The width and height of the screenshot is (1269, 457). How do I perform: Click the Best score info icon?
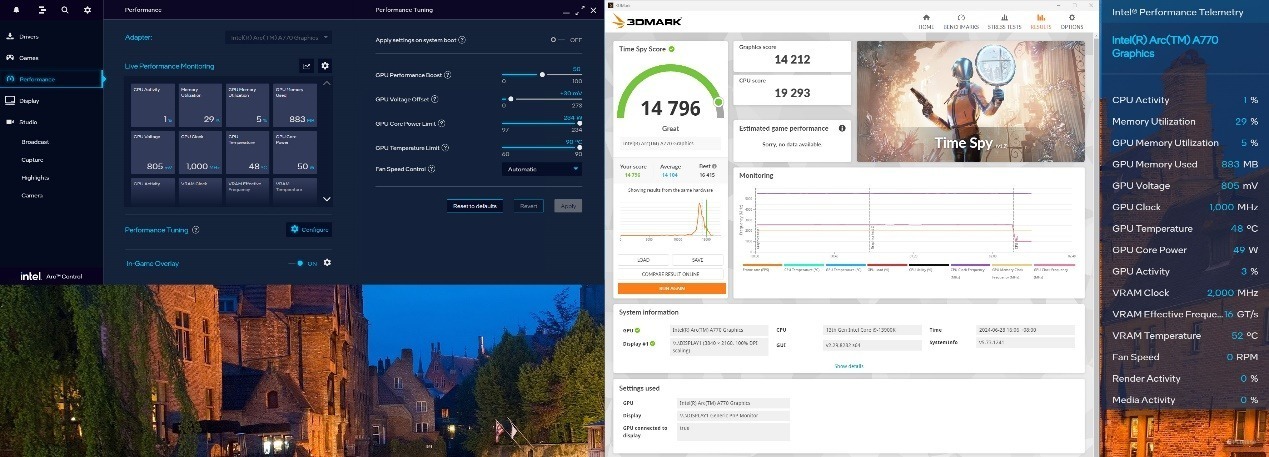point(715,166)
